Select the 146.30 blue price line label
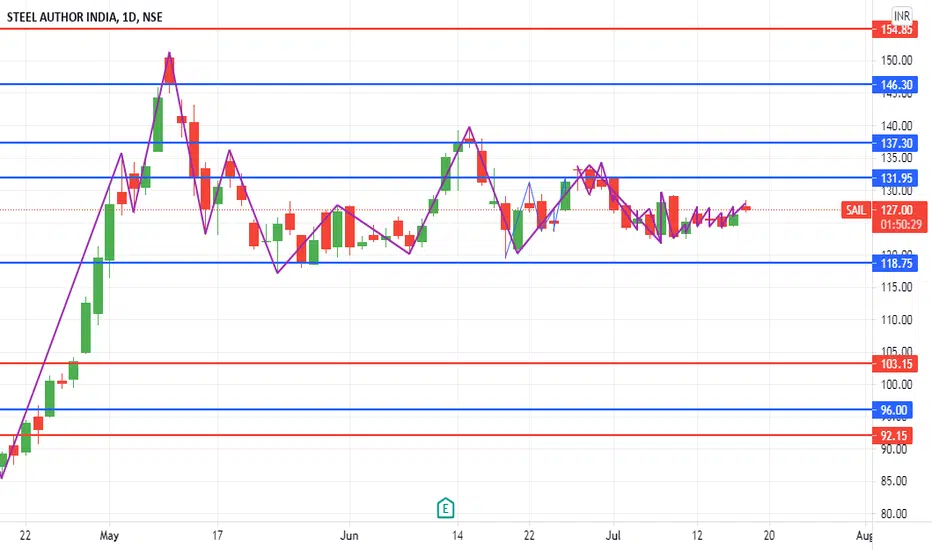The image size is (932, 550). pyautogui.click(x=895, y=85)
